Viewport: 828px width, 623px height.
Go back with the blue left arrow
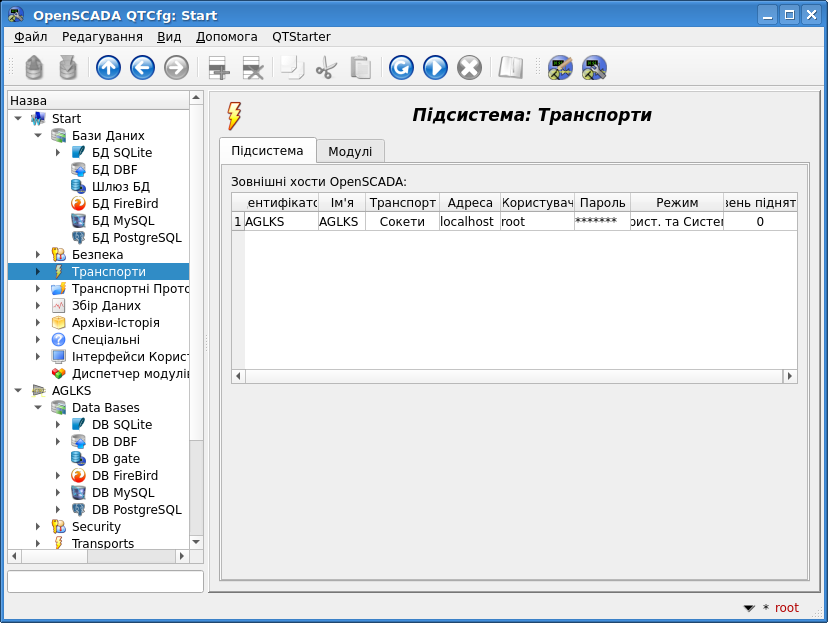coord(142,68)
